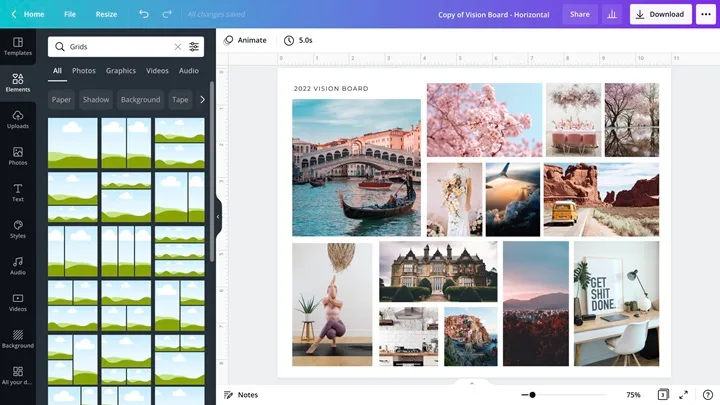The height and width of the screenshot is (405, 720).
Task: Click the Share button
Action: pos(580,14)
